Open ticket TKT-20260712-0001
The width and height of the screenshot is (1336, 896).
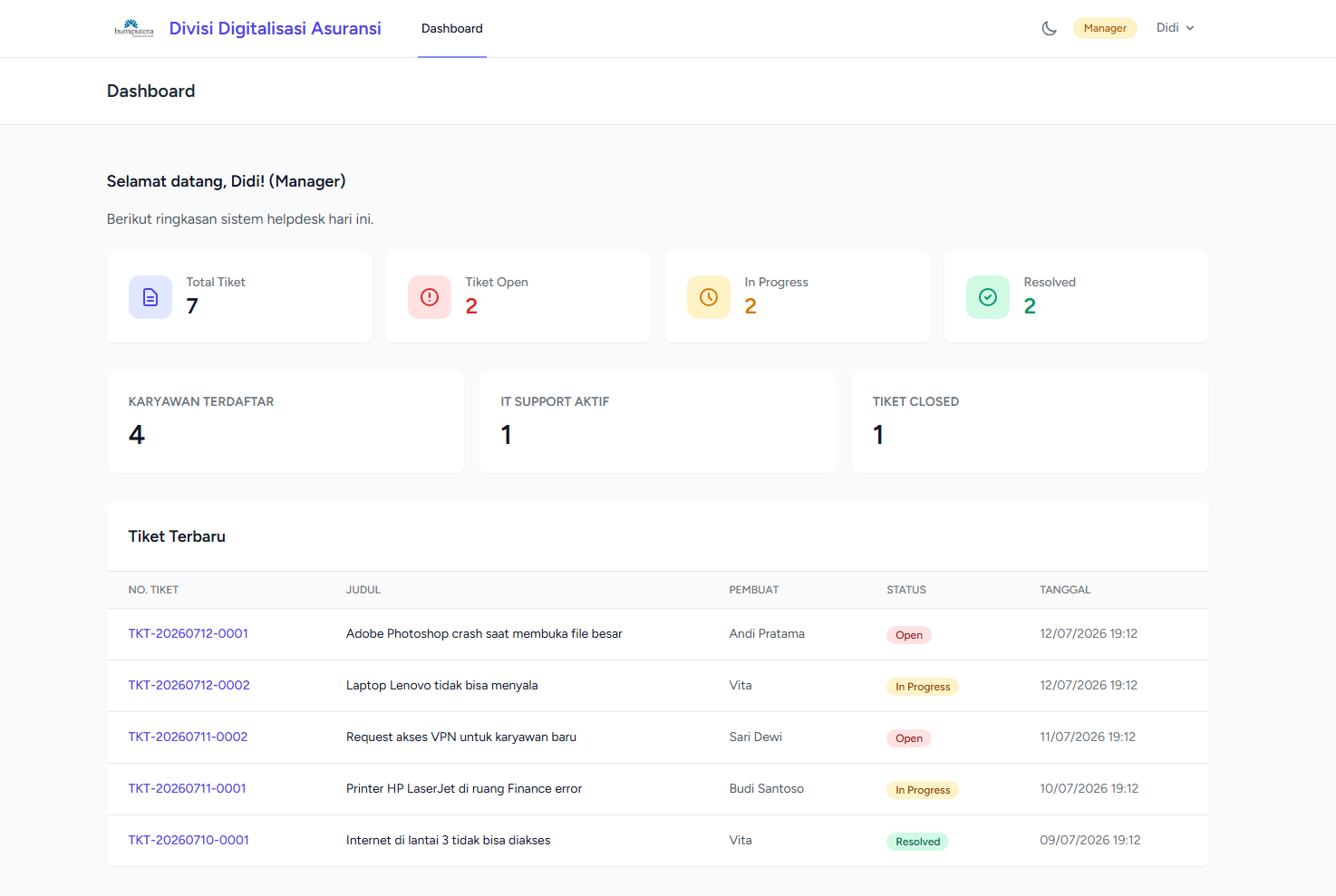pyautogui.click(x=189, y=633)
